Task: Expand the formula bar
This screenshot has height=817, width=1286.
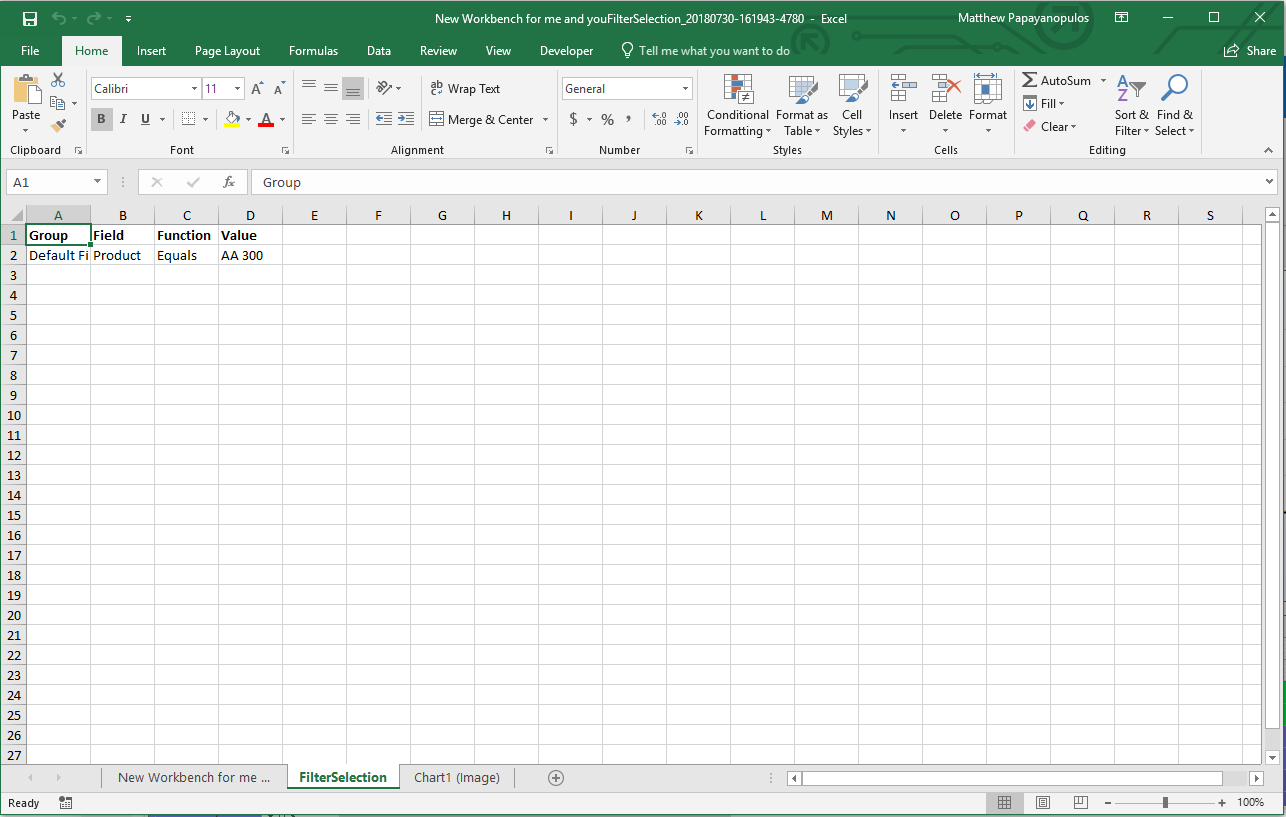Action: (x=1270, y=182)
